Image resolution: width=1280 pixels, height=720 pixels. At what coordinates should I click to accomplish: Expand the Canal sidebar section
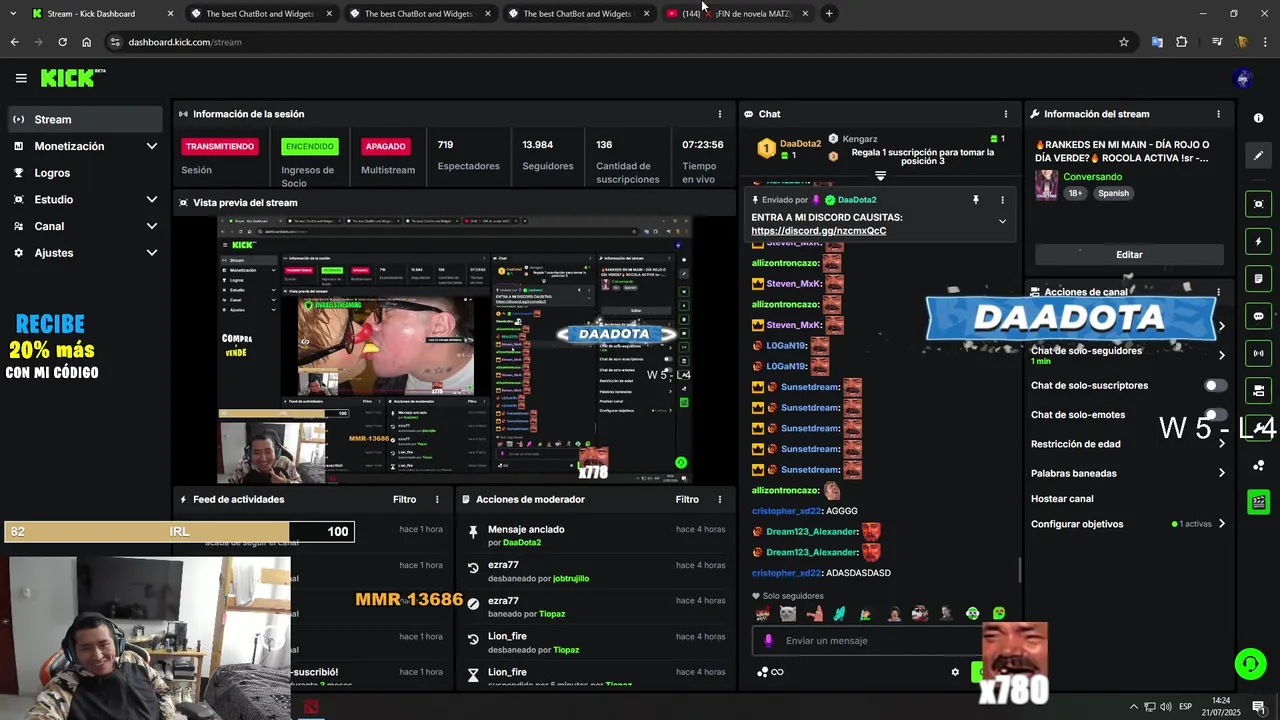152,226
